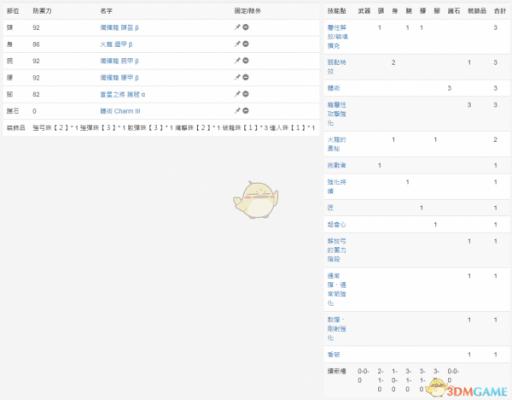Pin the Charm III row

237,111
